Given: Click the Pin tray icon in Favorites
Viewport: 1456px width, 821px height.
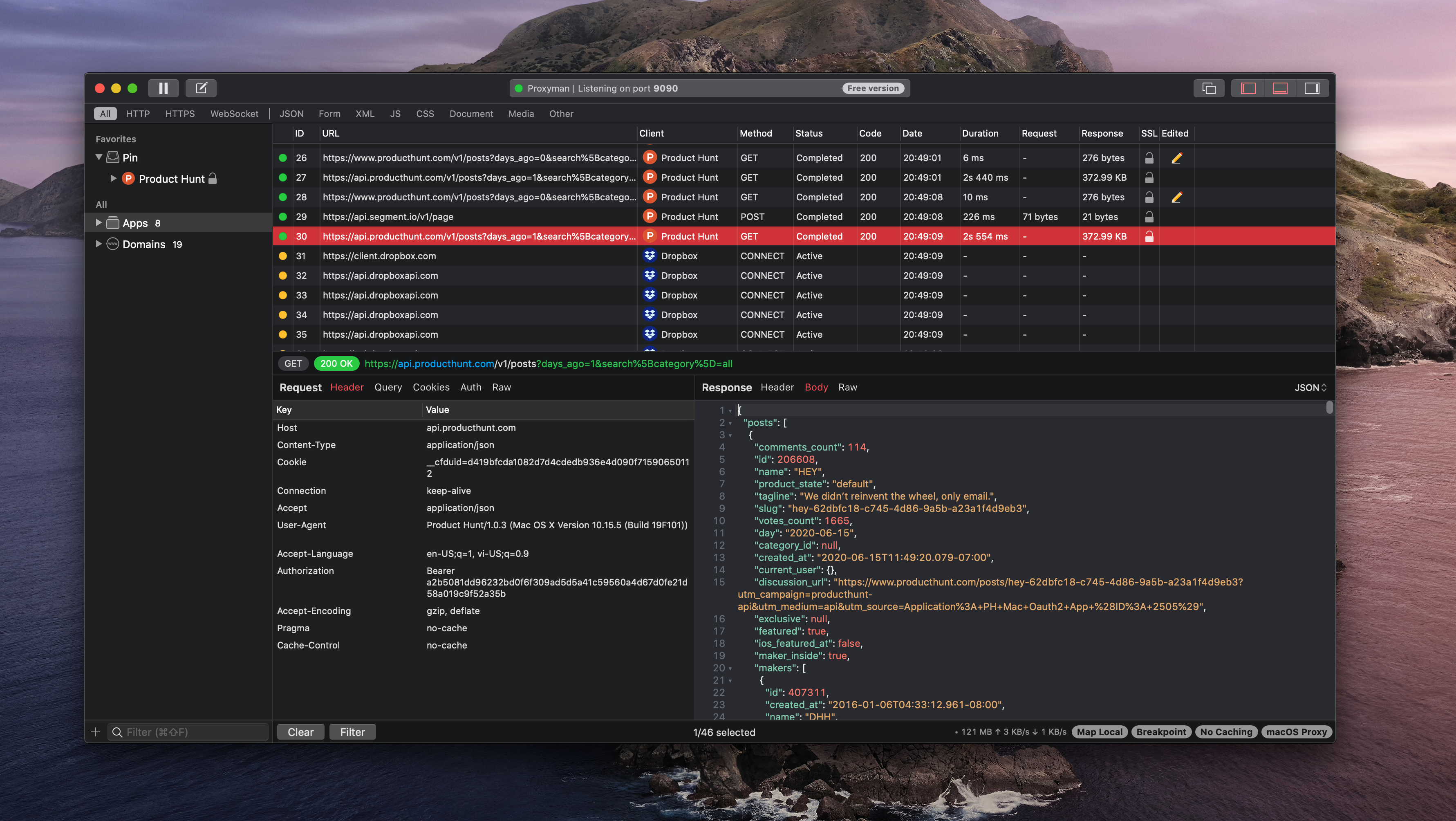Looking at the screenshot, I should (x=112, y=157).
